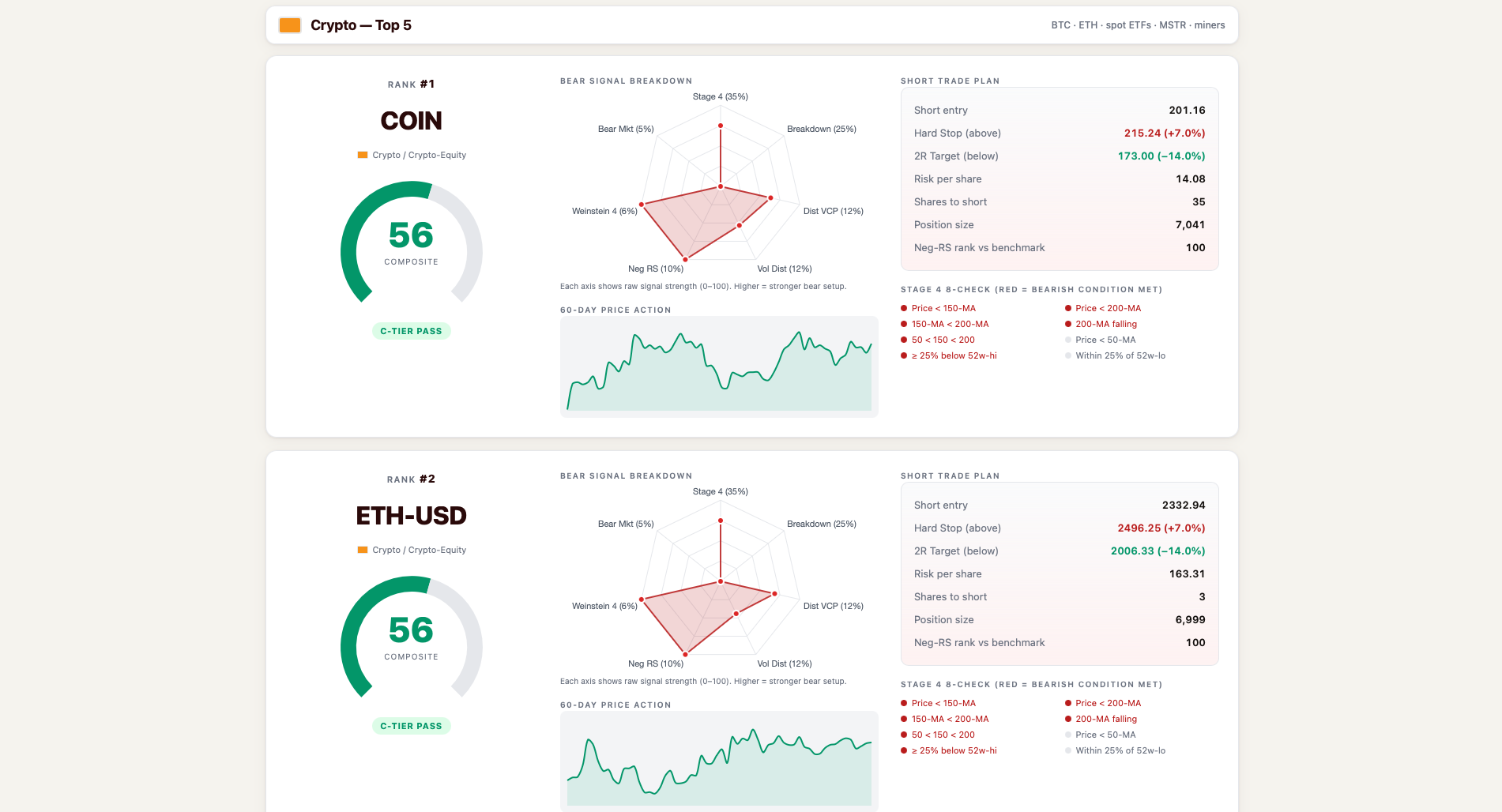Click RANK #1 label above COIN
The width and height of the screenshot is (1502, 812).
point(412,85)
